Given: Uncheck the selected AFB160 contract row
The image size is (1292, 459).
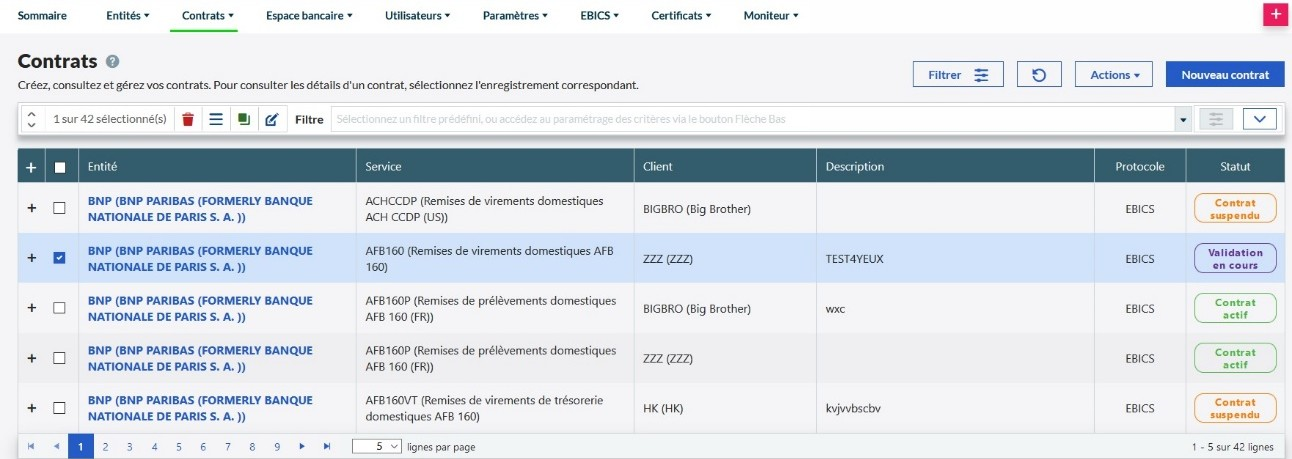Looking at the screenshot, I should 59,258.
